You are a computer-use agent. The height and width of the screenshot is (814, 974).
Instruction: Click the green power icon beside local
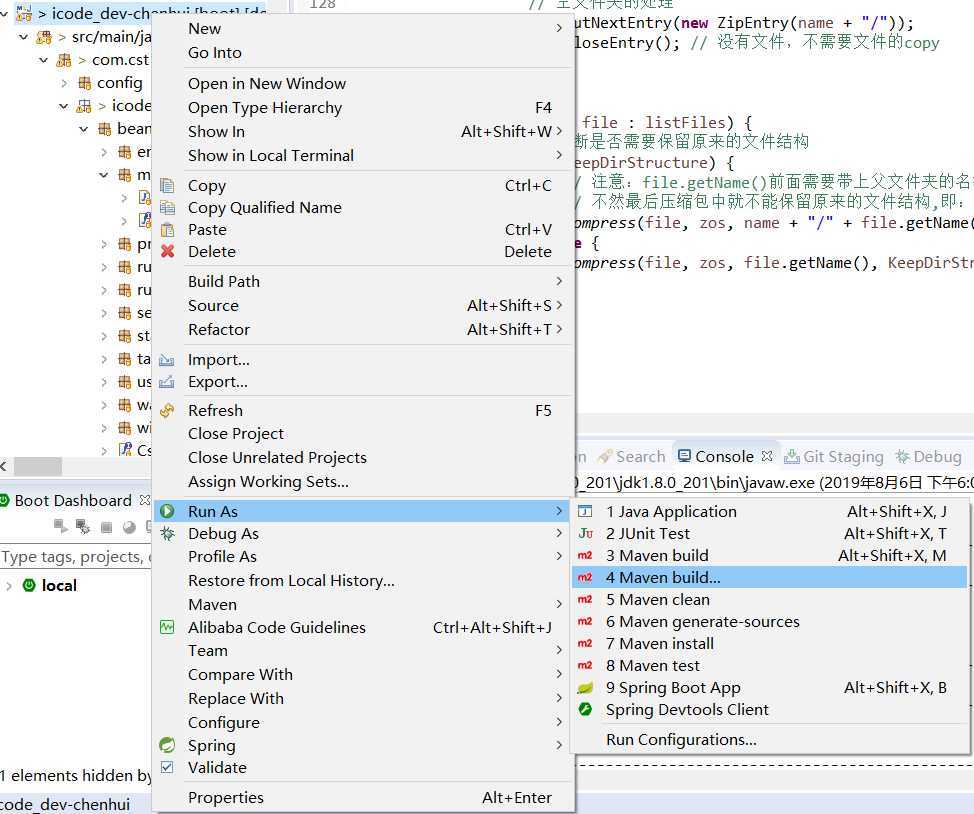pyautogui.click(x=29, y=585)
